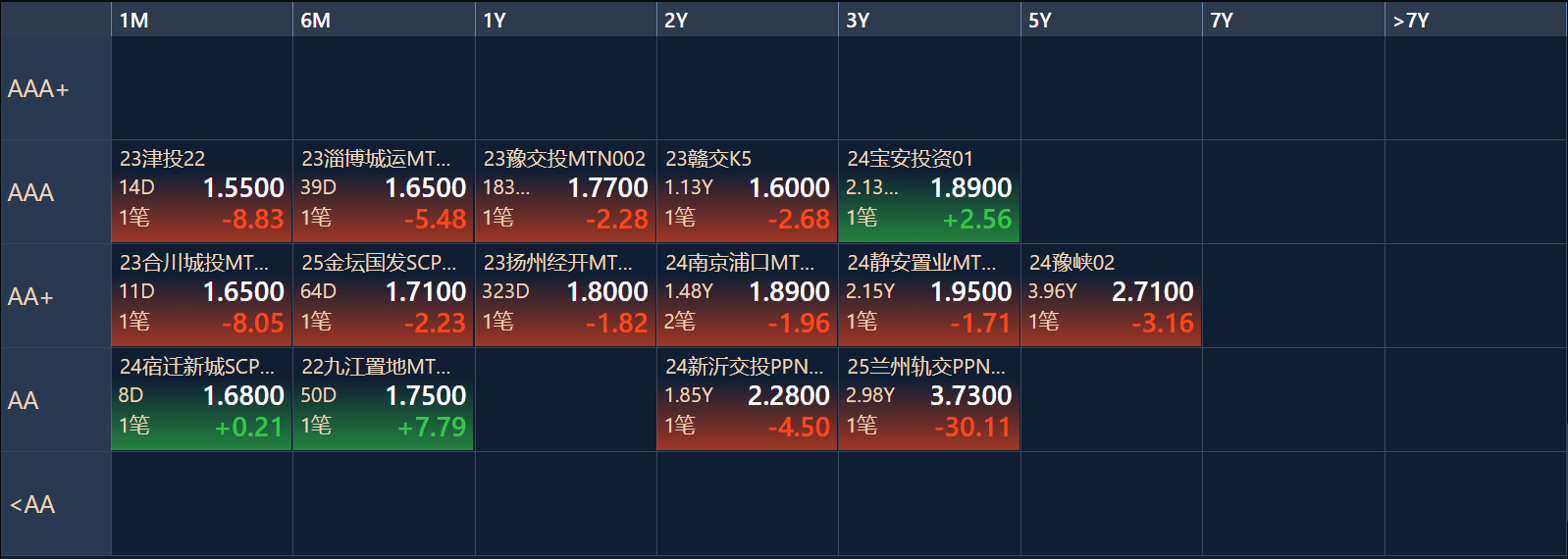
Task: Select the >7Y maturity column header
Action: 1476,20
